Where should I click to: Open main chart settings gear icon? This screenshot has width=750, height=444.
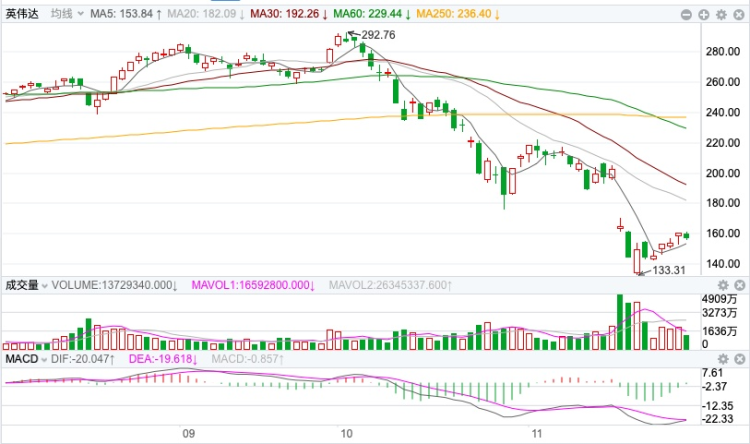721,15
